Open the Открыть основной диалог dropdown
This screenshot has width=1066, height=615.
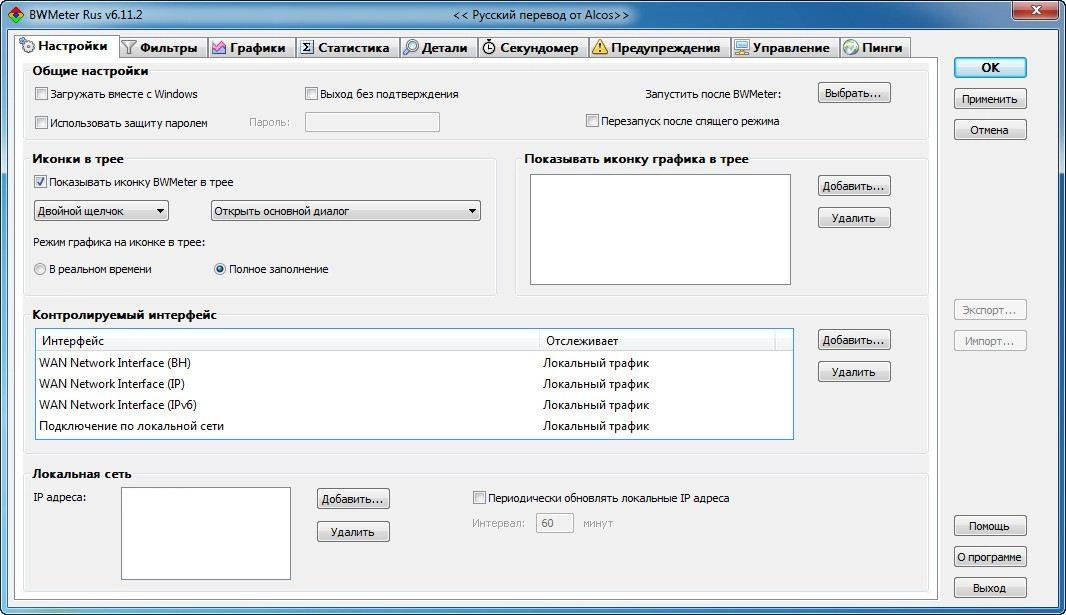[x=345, y=211]
